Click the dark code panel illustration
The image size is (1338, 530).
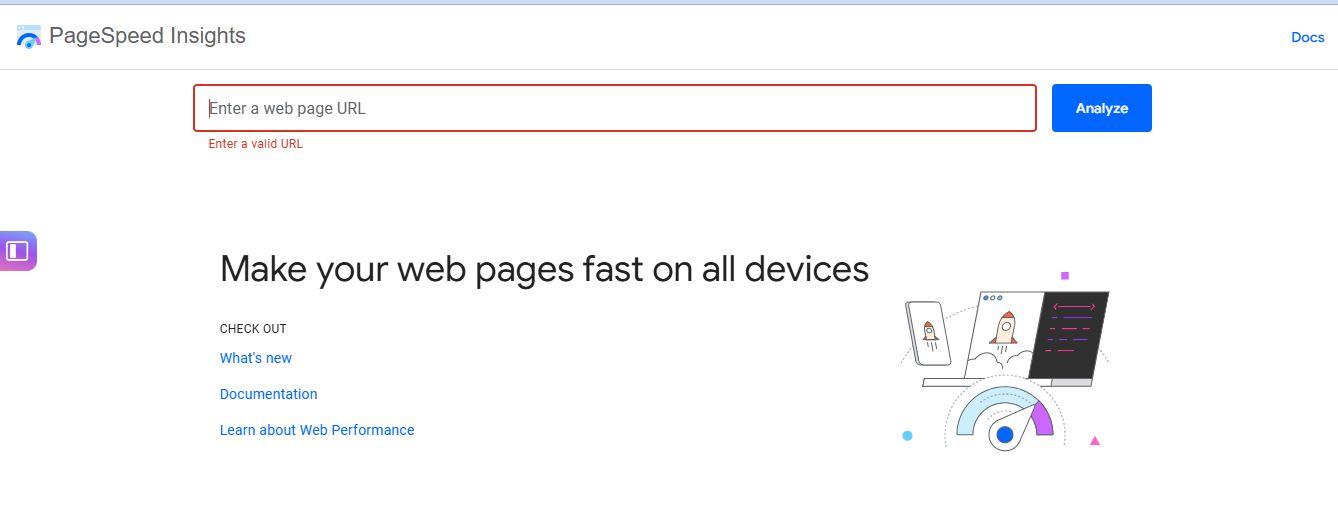(1072, 334)
